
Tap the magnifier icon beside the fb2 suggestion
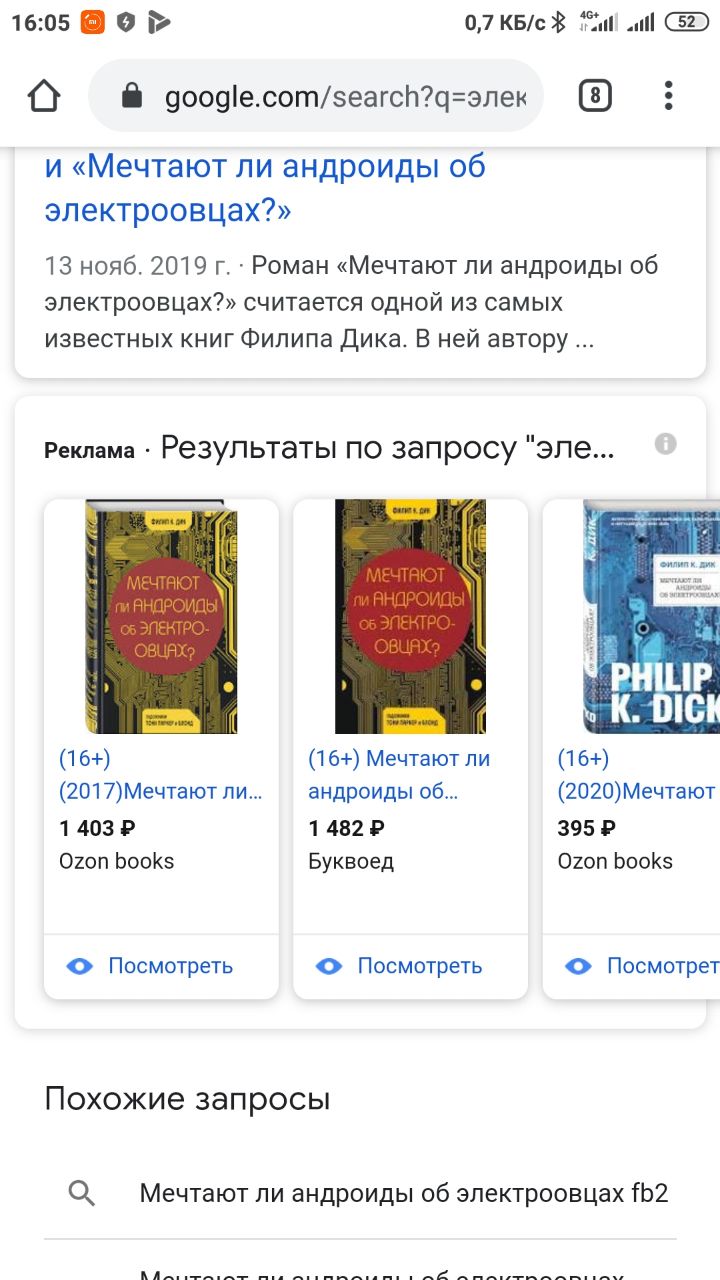point(81,1192)
